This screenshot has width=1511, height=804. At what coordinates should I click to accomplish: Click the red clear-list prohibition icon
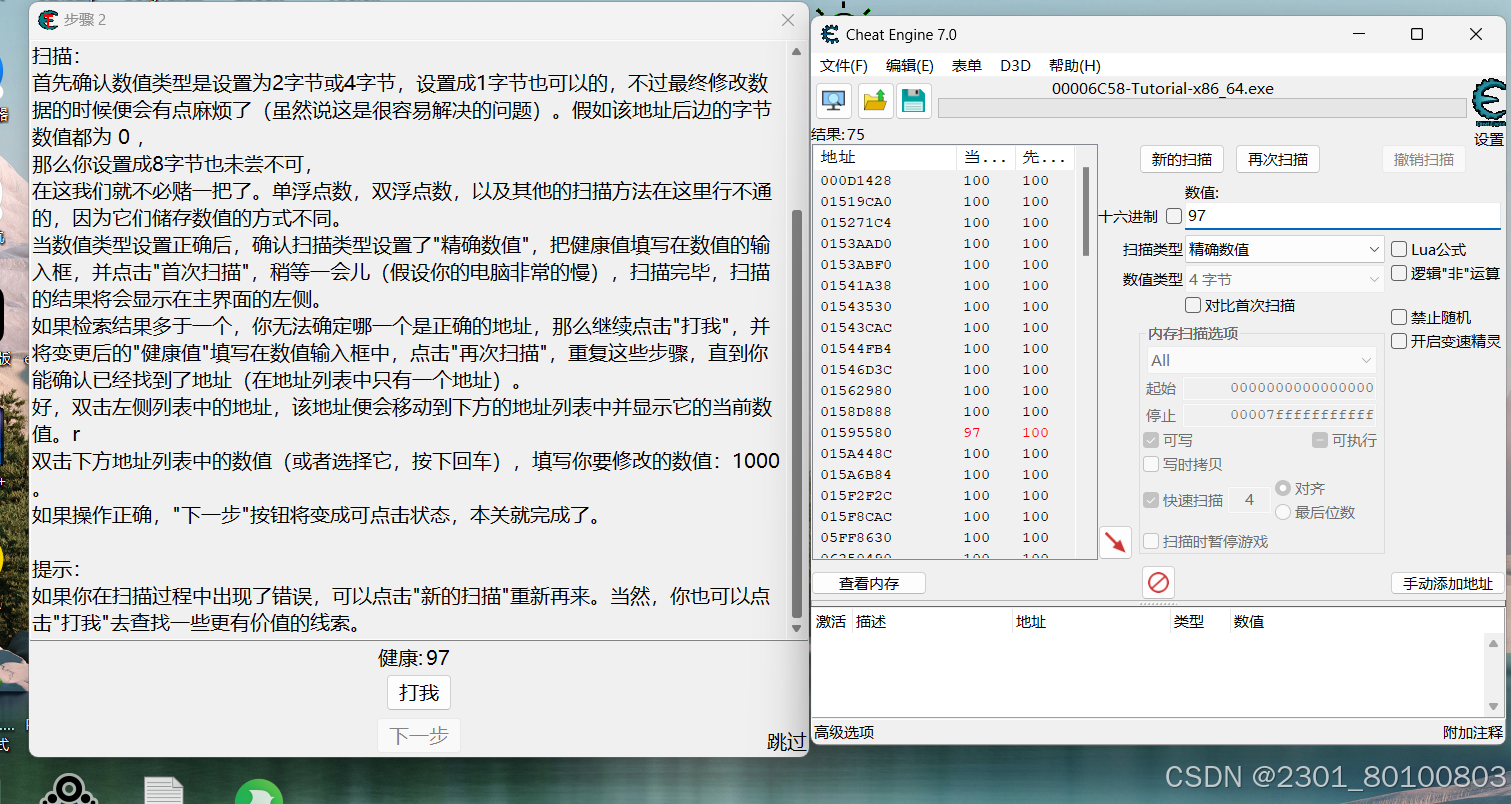click(x=1158, y=582)
